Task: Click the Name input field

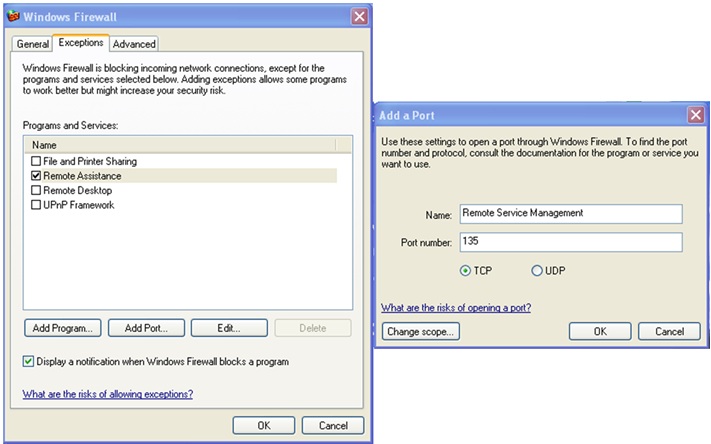Action: click(x=571, y=214)
